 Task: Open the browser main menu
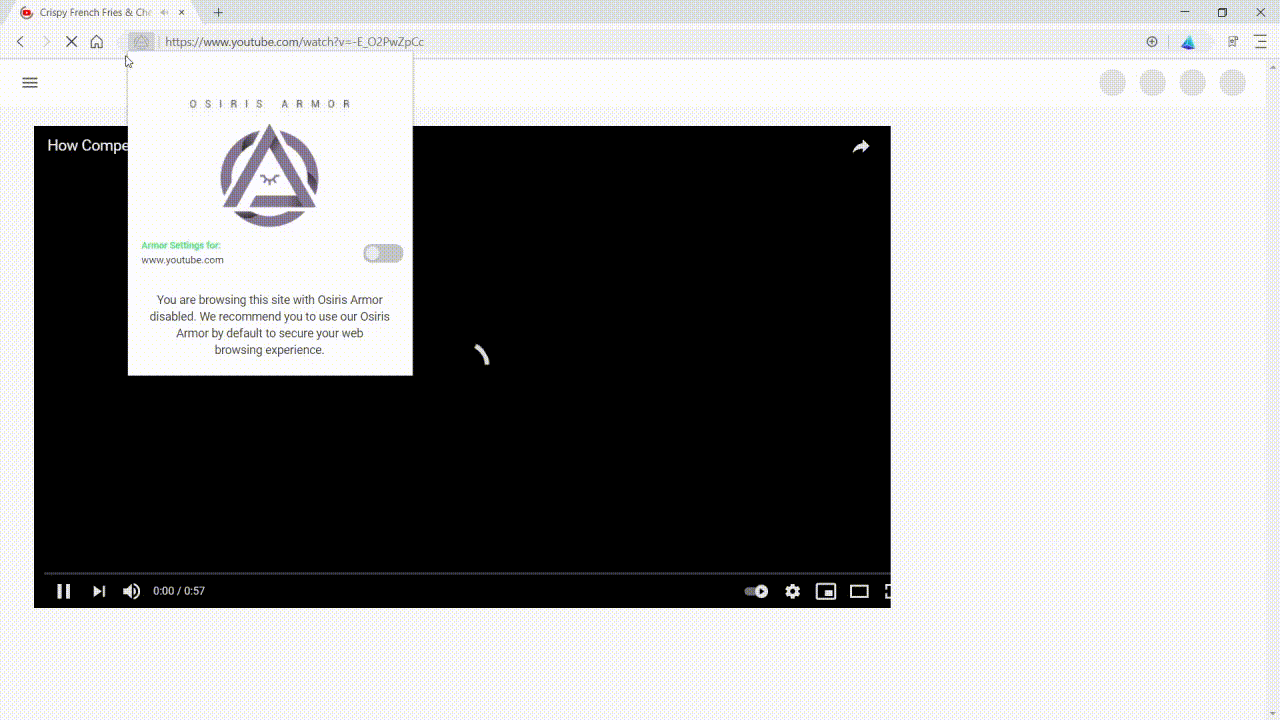pos(1260,42)
